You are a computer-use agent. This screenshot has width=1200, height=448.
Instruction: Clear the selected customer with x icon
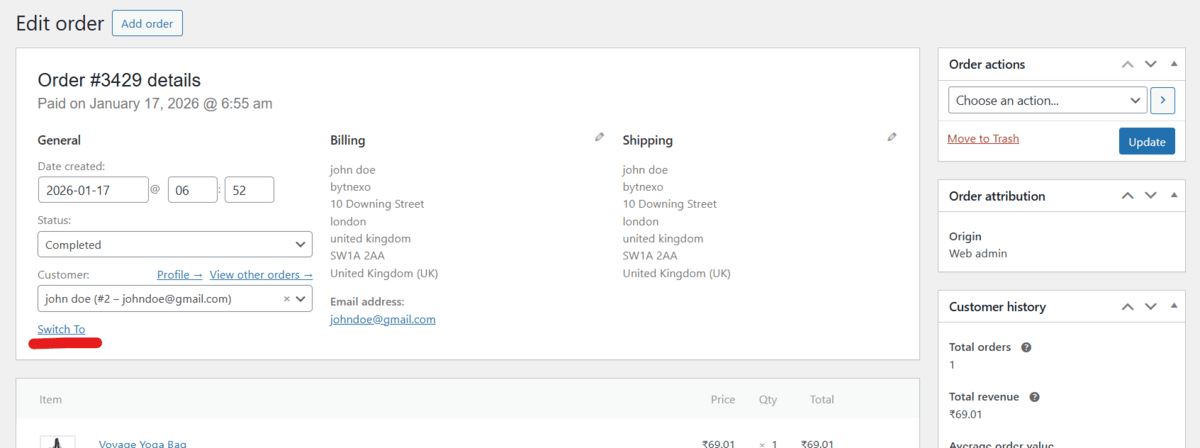point(286,299)
